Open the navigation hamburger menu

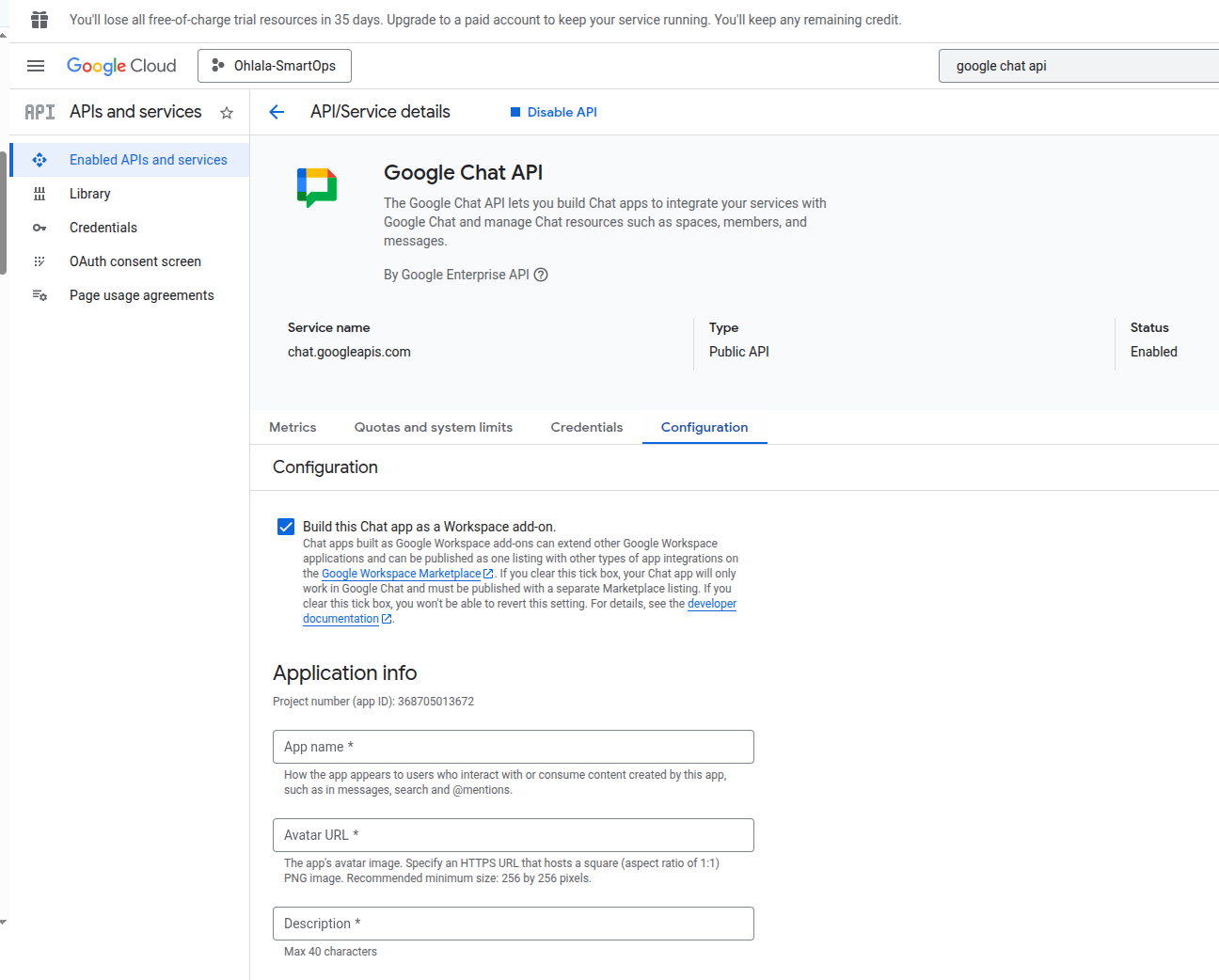36,66
